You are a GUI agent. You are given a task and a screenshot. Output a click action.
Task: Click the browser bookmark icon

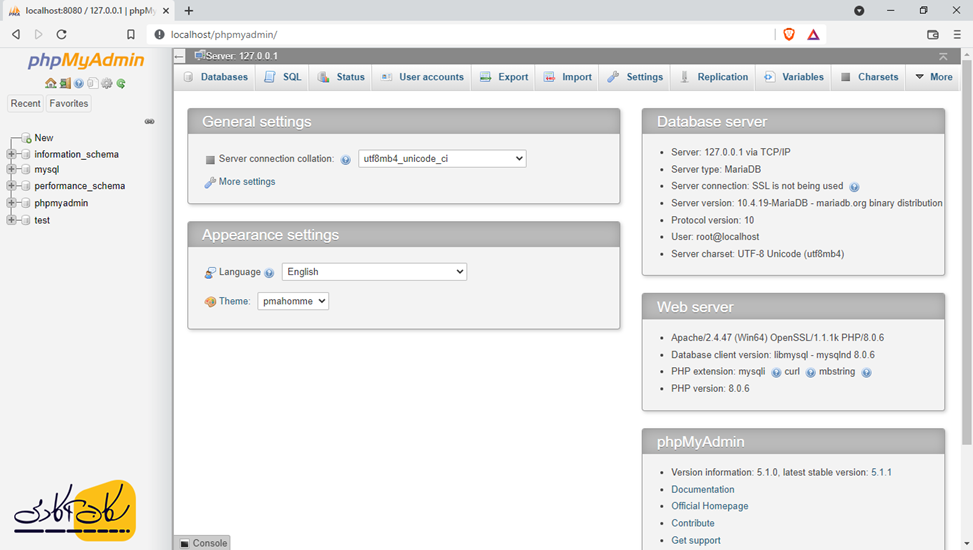click(x=131, y=35)
